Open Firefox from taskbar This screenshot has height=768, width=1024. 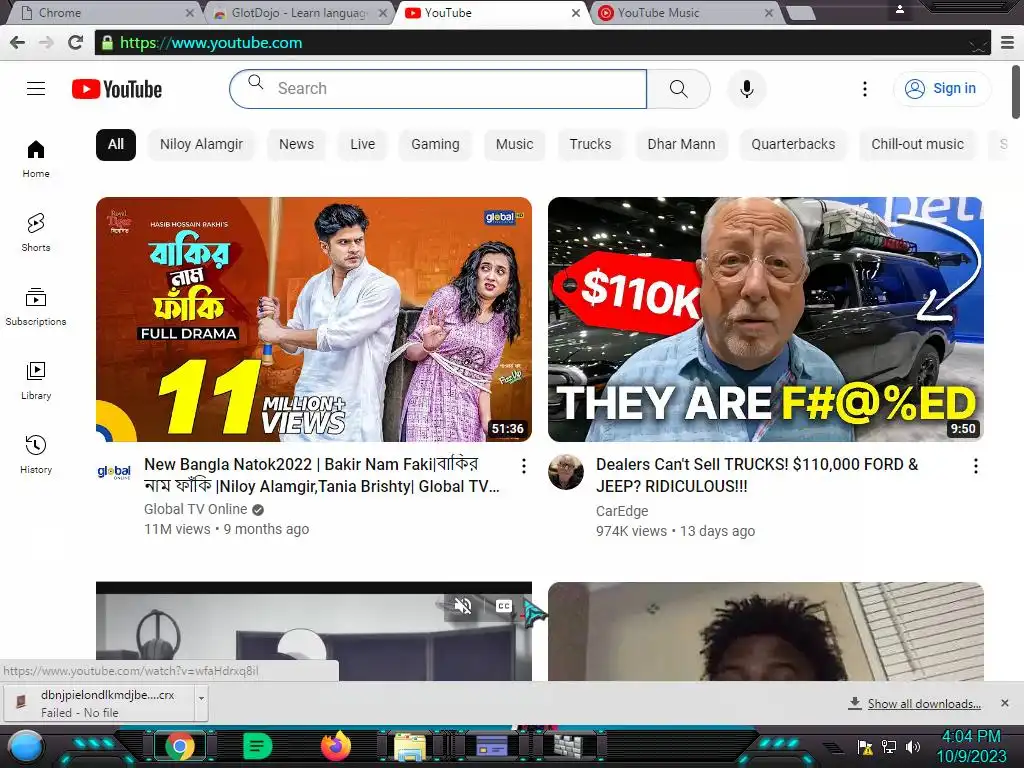click(335, 746)
